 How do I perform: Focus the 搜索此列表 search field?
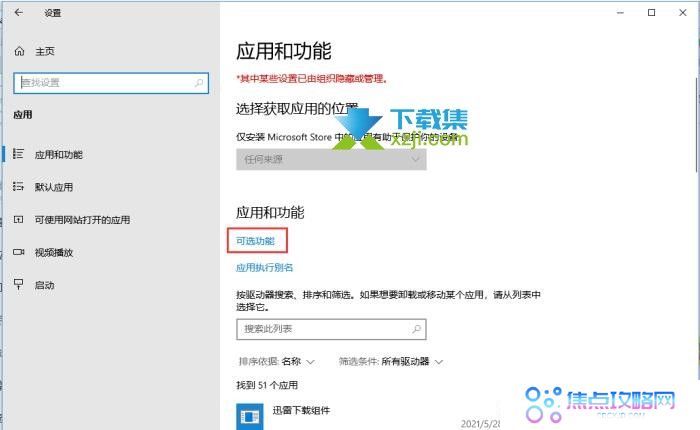(331, 329)
